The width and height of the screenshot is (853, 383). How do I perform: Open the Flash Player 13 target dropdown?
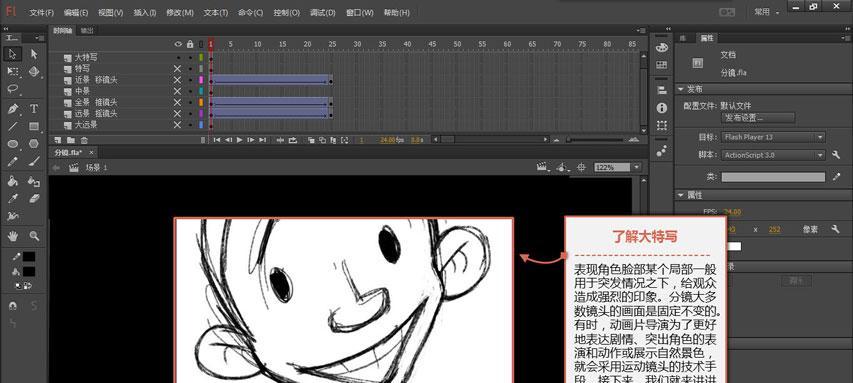click(x=774, y=137)
